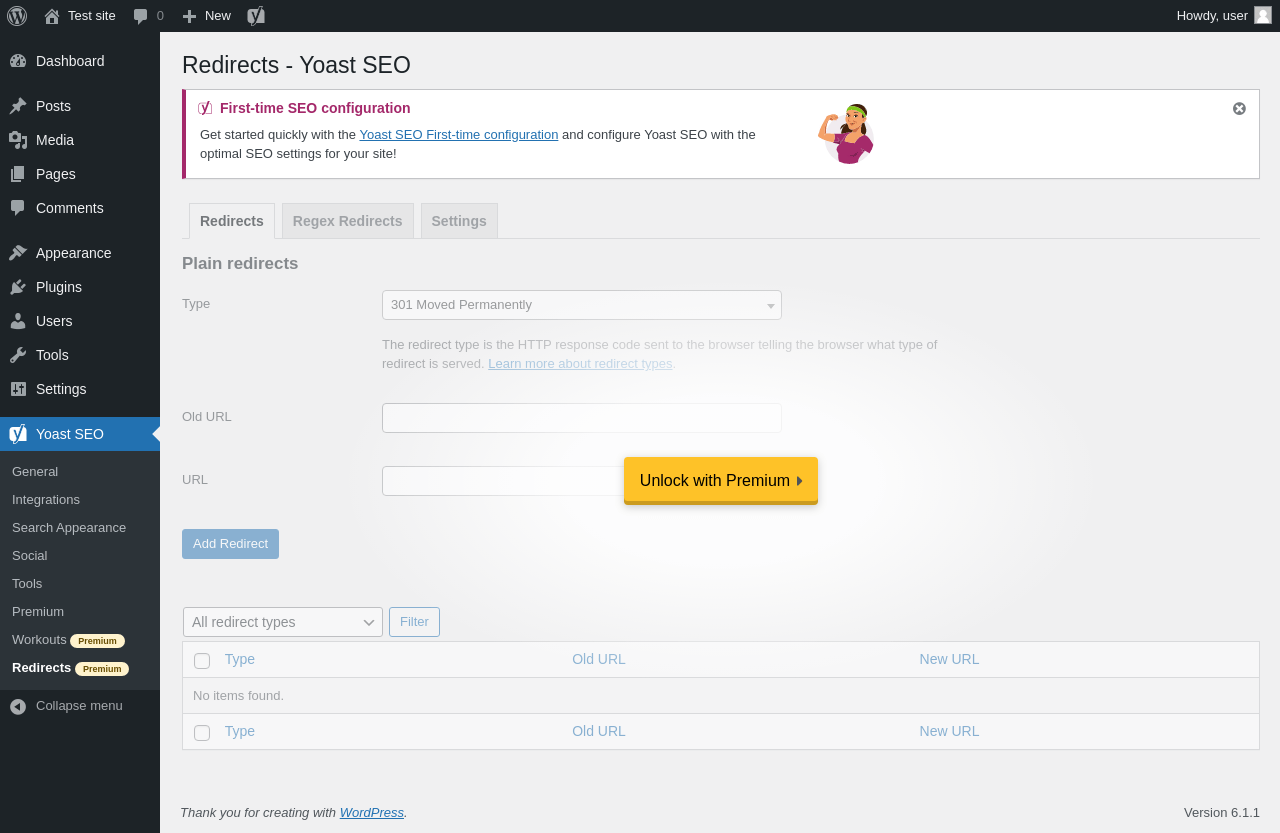Switch to the Regex Redirects tab
1280x833 pixels.
click(x=347, y=221)
